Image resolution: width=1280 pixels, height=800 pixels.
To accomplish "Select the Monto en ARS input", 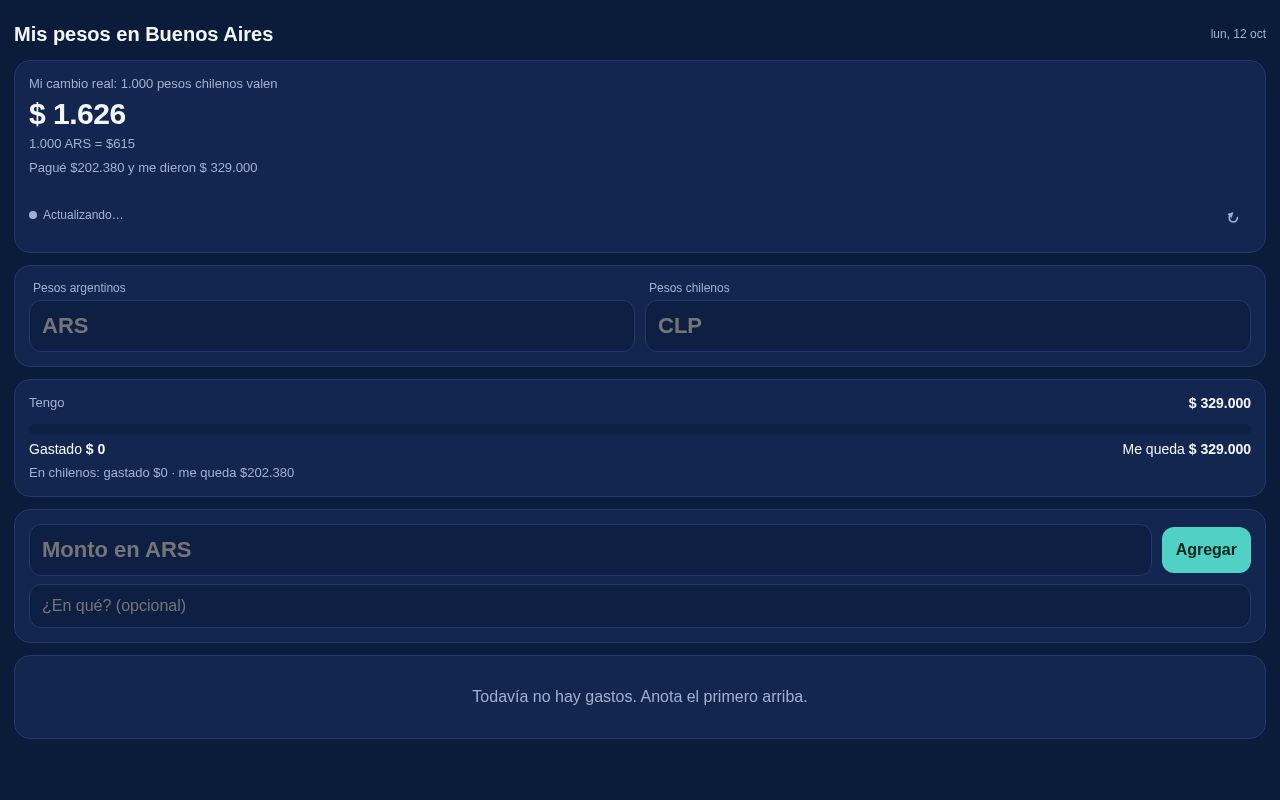I will (x=590, y=550).
